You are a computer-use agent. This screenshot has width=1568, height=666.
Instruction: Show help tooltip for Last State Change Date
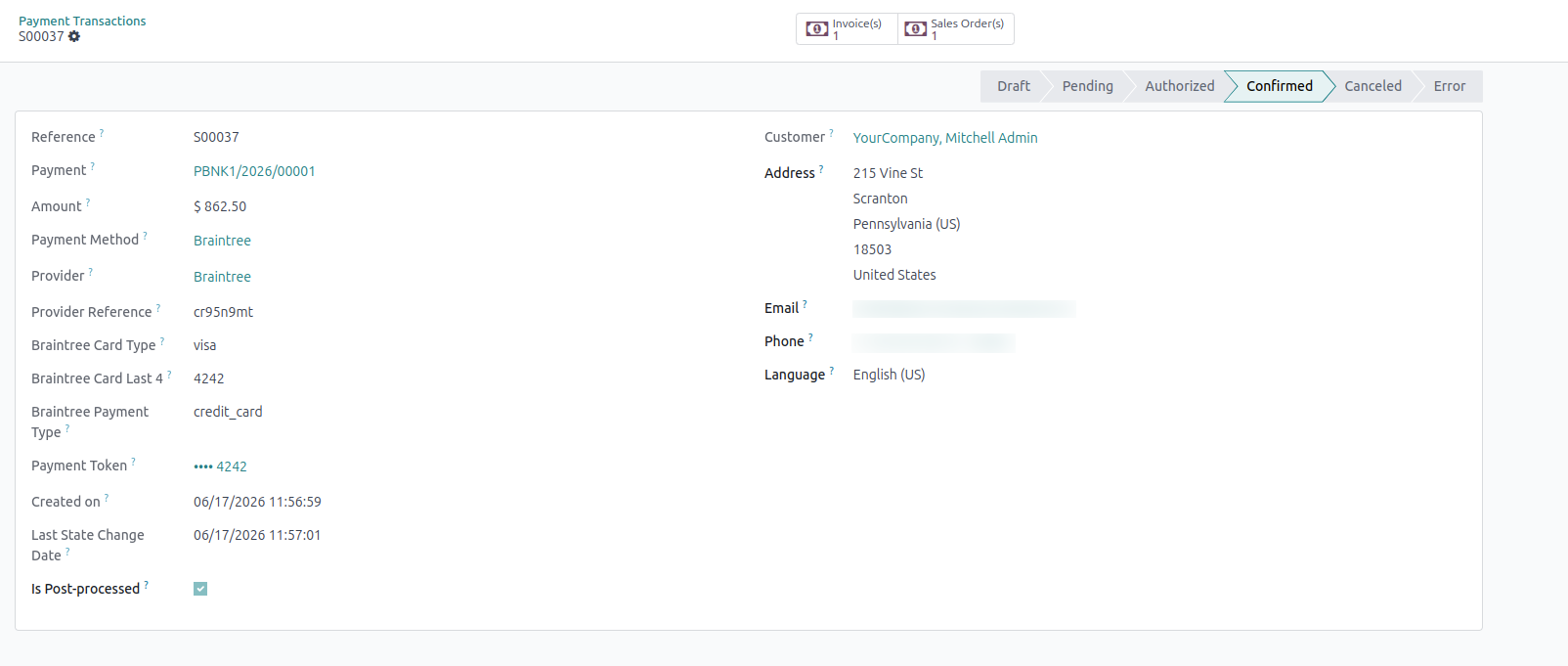click(67, 552)
